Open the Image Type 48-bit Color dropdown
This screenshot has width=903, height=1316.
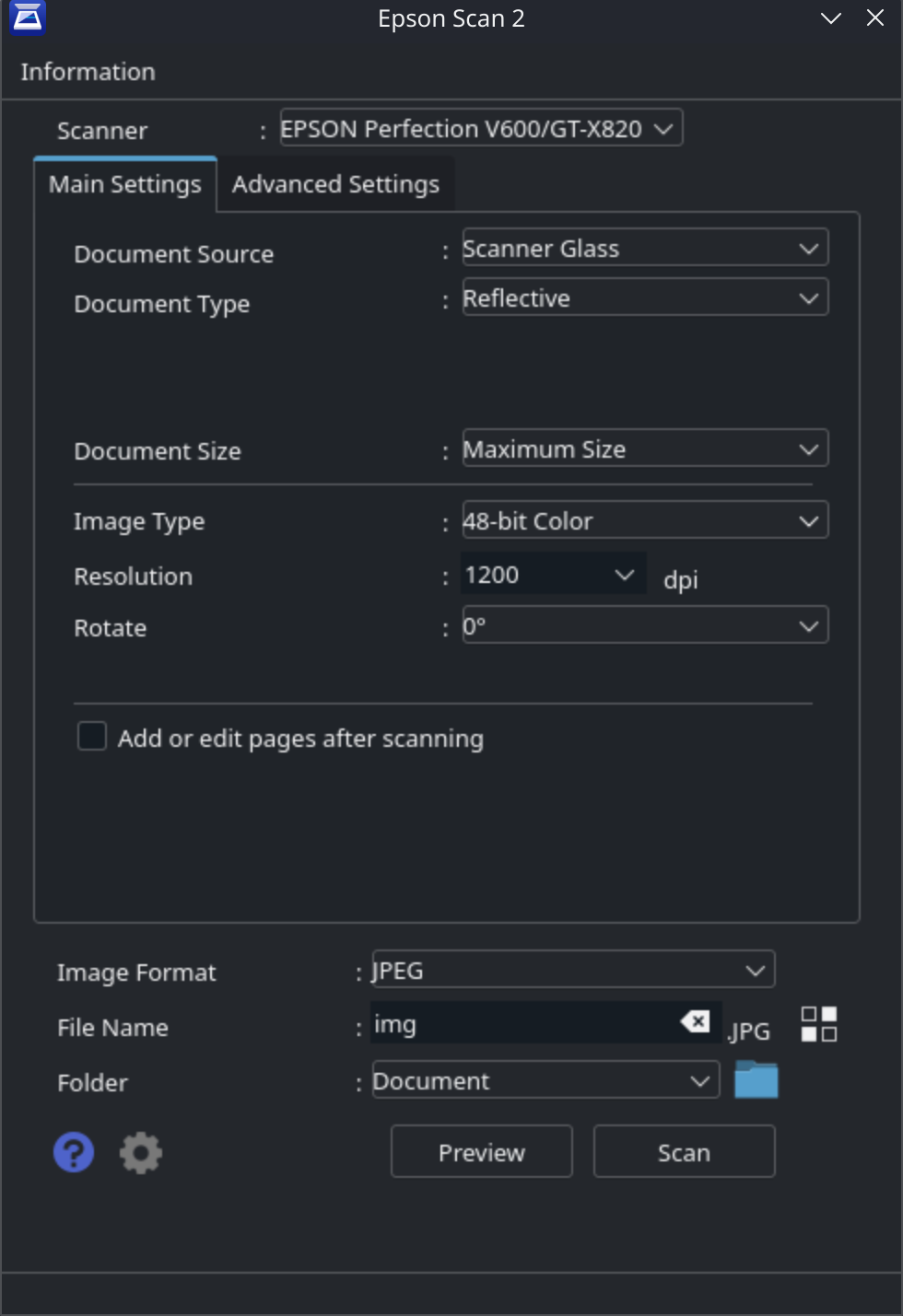point(645,520)
